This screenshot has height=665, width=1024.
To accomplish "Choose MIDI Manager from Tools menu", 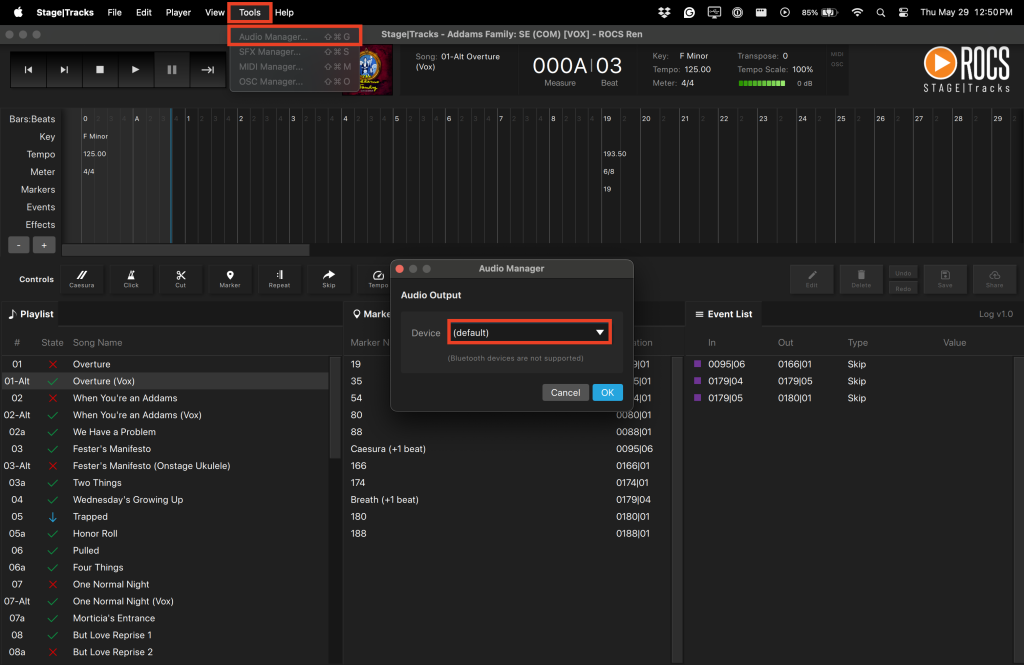I will [294, 67].
